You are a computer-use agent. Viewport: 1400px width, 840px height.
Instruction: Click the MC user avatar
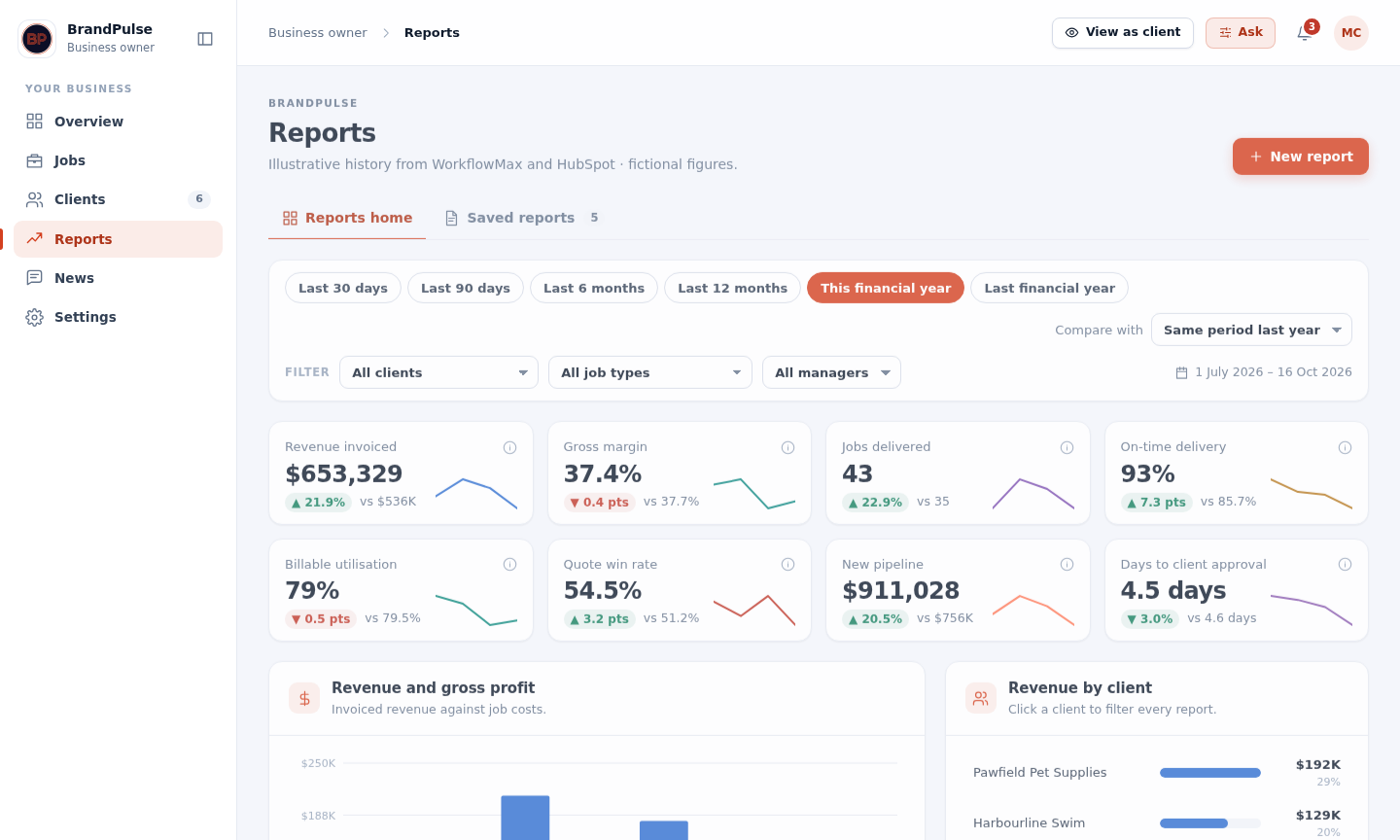pyautogui.click(x=1351, y=33)
